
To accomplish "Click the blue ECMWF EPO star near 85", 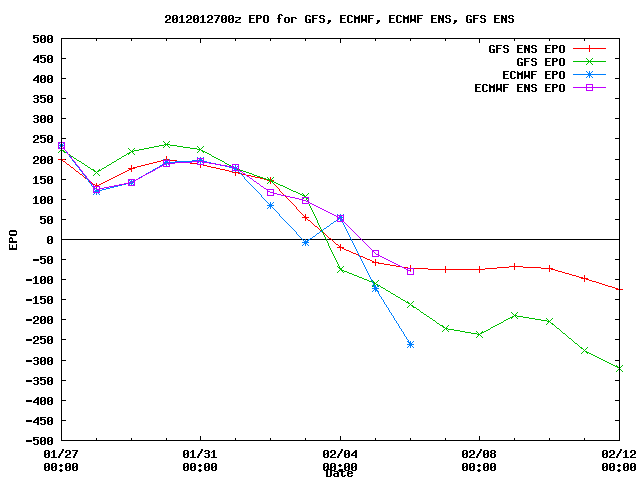I will (270, 206).
